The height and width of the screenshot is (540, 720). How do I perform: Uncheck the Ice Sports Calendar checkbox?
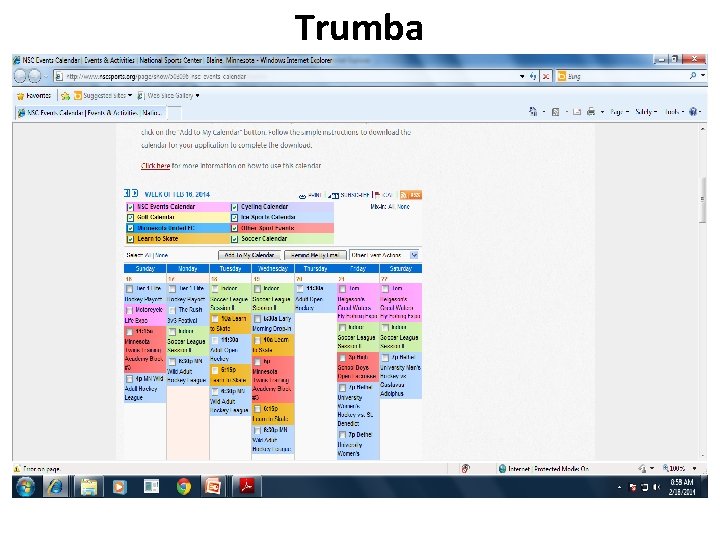click(234, 218)
